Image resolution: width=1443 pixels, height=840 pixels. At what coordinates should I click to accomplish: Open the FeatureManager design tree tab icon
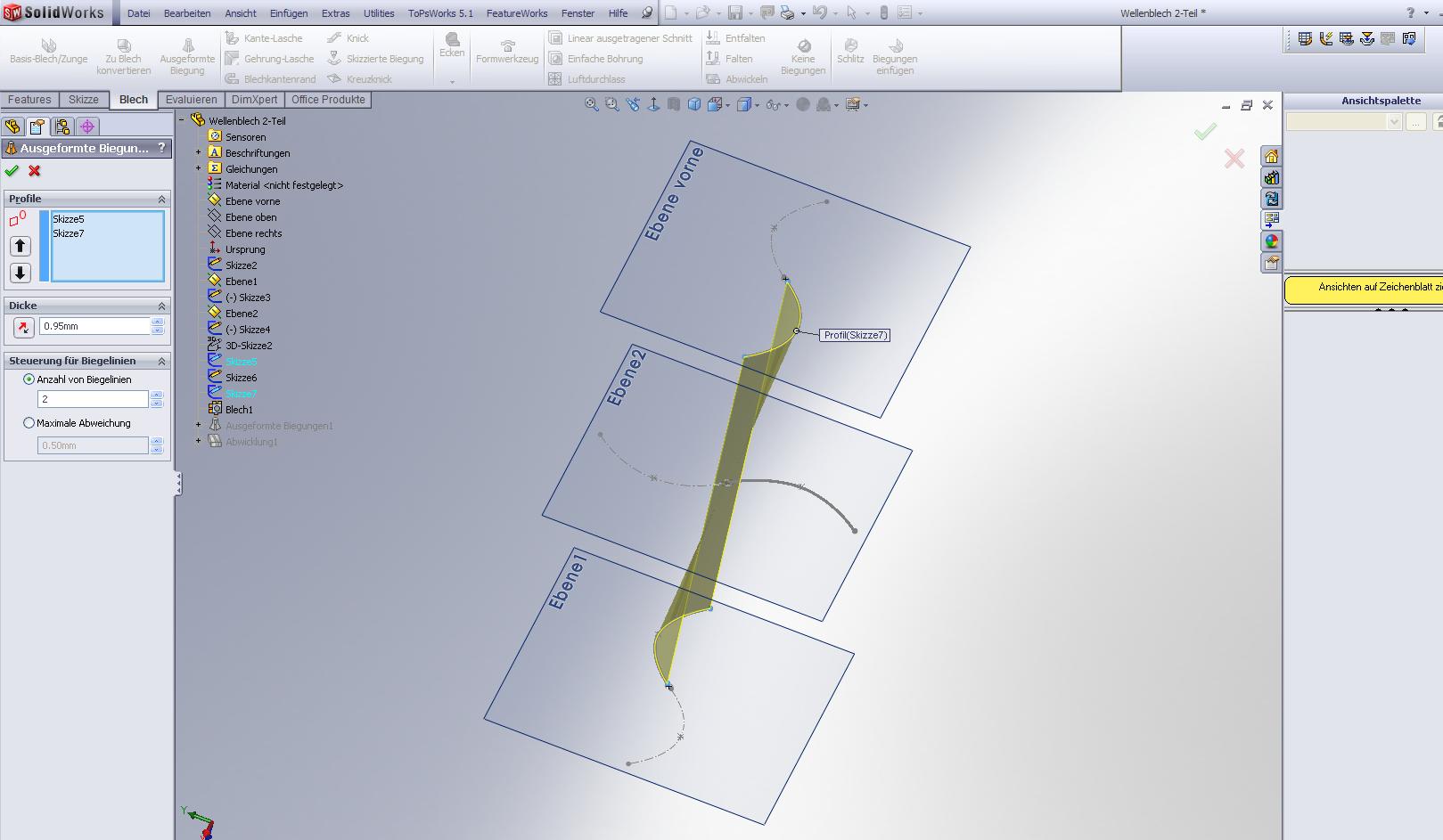point(12,126)
